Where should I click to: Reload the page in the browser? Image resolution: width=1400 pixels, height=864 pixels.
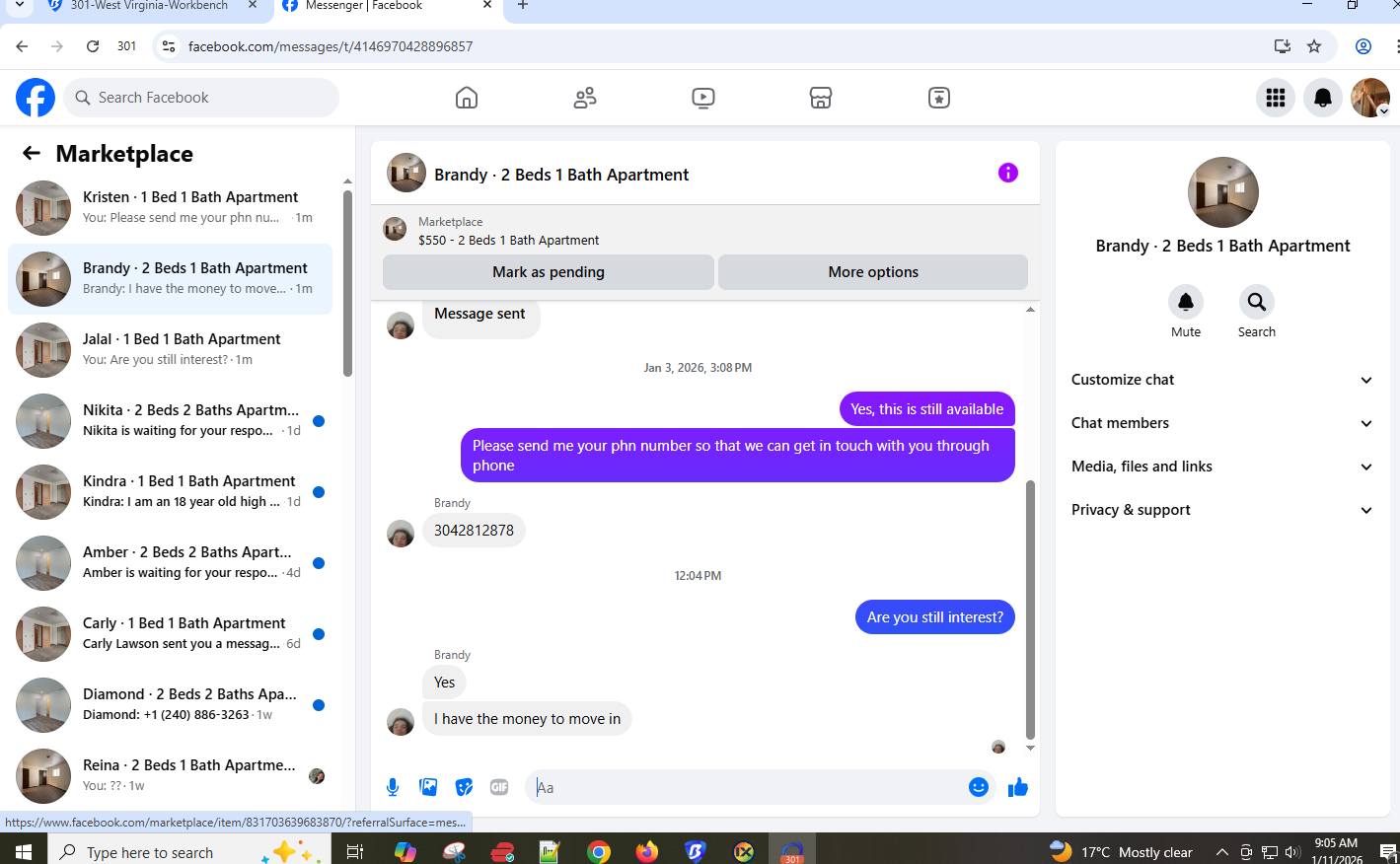point(93,46)
